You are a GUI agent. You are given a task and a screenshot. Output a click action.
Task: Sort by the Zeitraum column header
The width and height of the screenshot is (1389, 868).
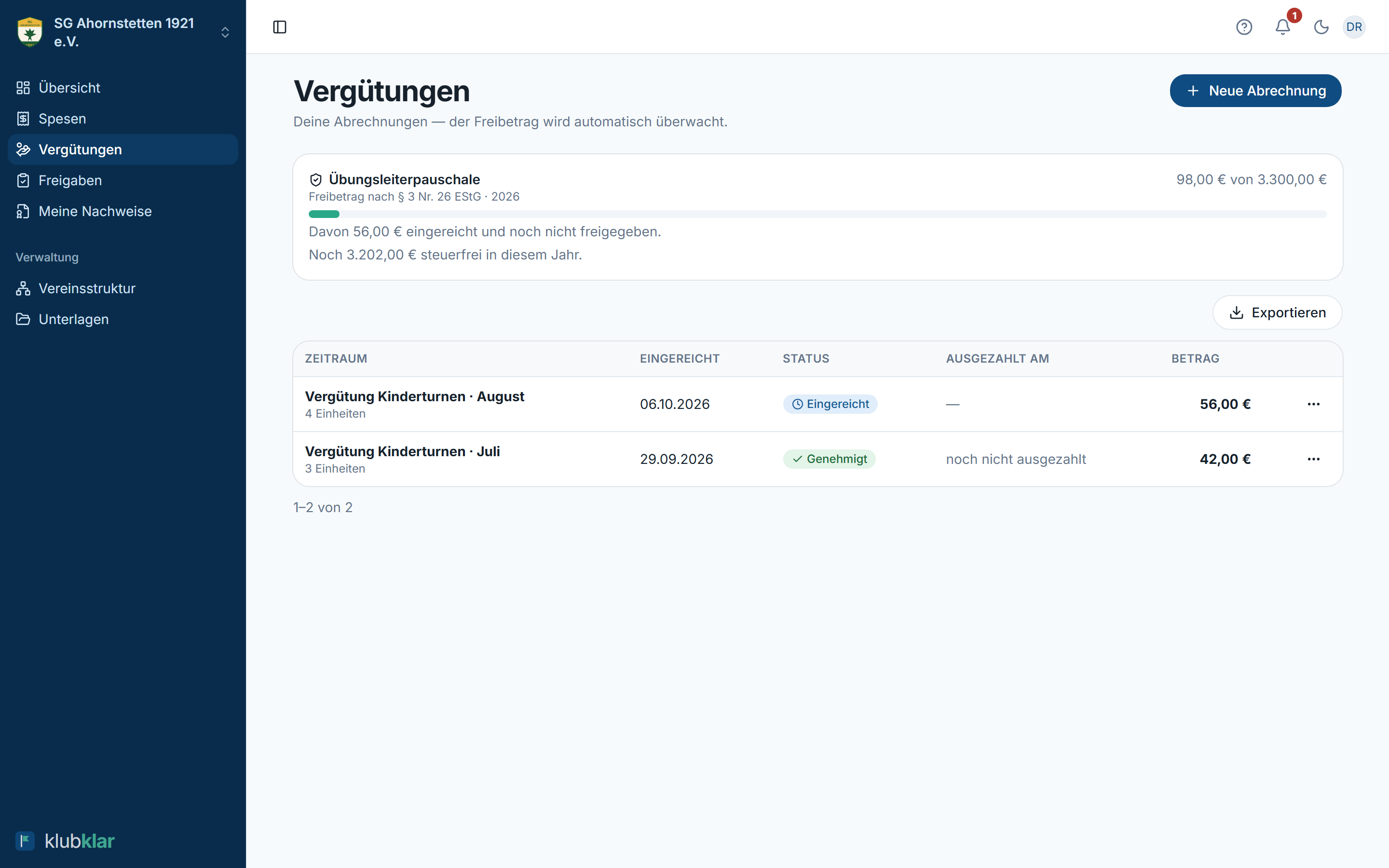[x=336, y=359]
